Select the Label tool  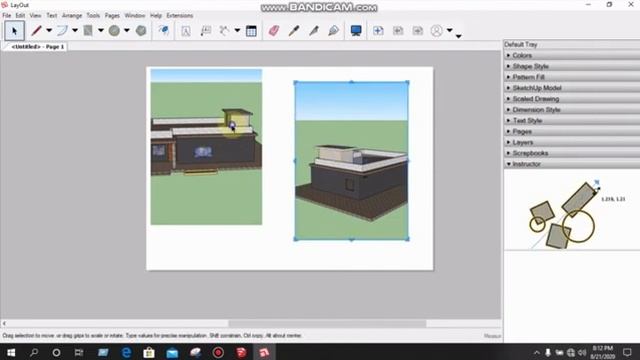[x=206, y=31]
